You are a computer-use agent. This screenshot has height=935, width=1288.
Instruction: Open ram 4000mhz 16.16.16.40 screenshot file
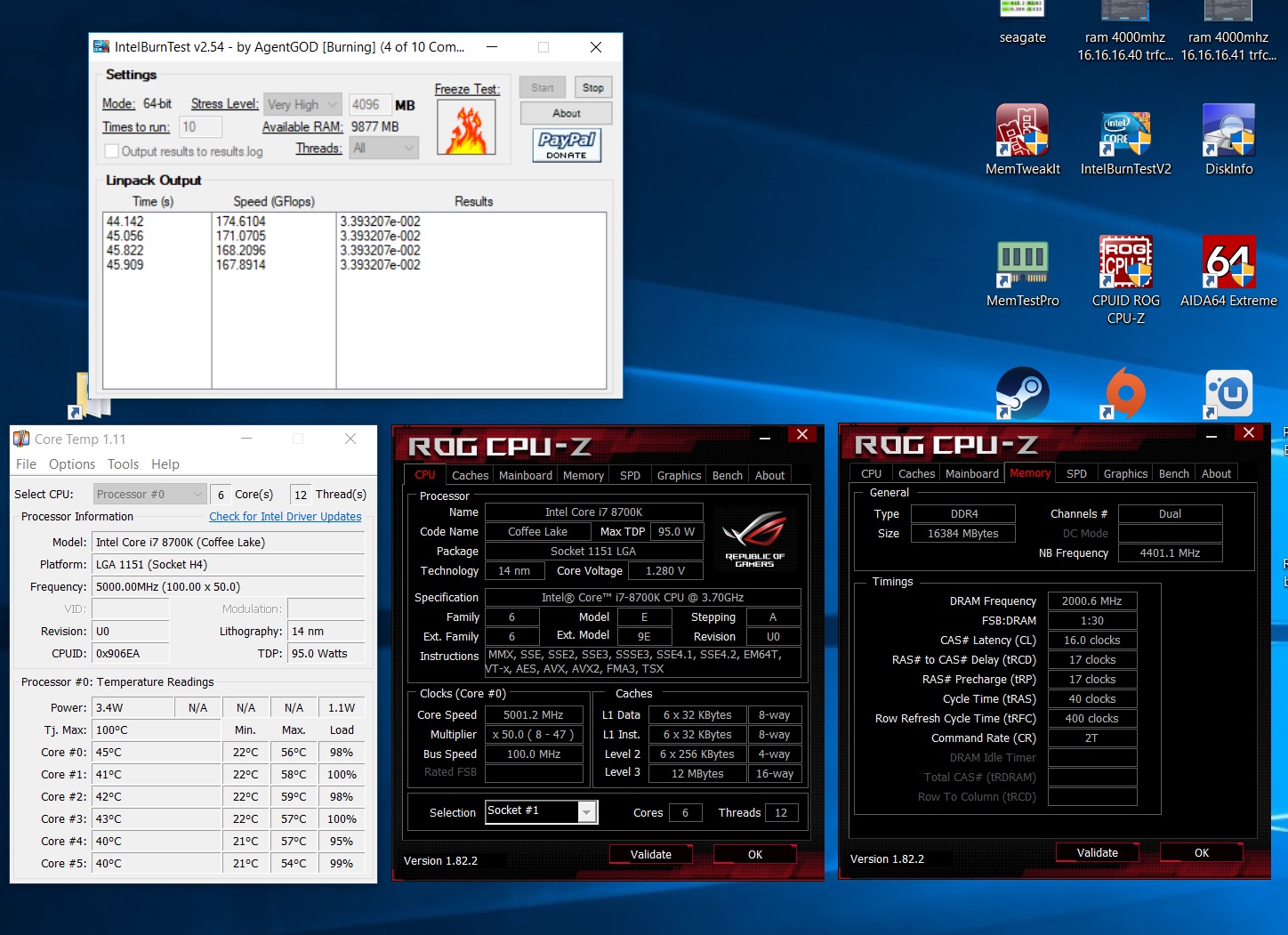pyautogui.click(x=1125, y=32)
